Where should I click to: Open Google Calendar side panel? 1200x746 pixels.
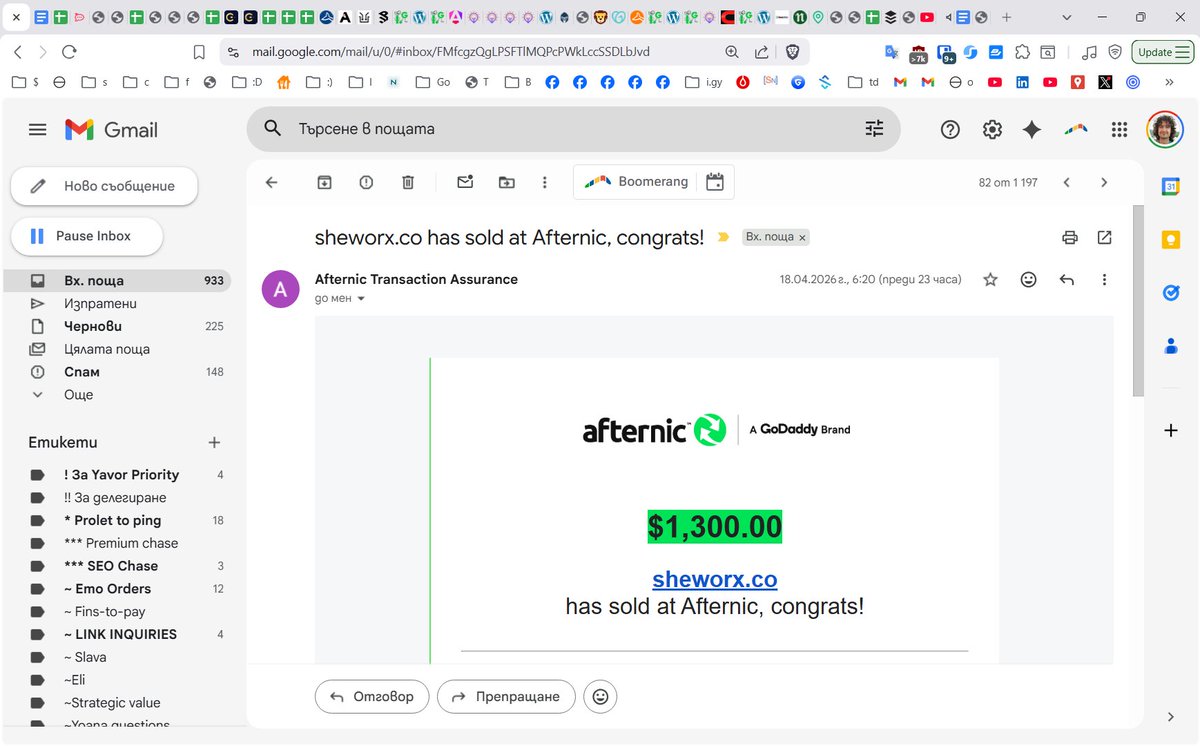1171,186
